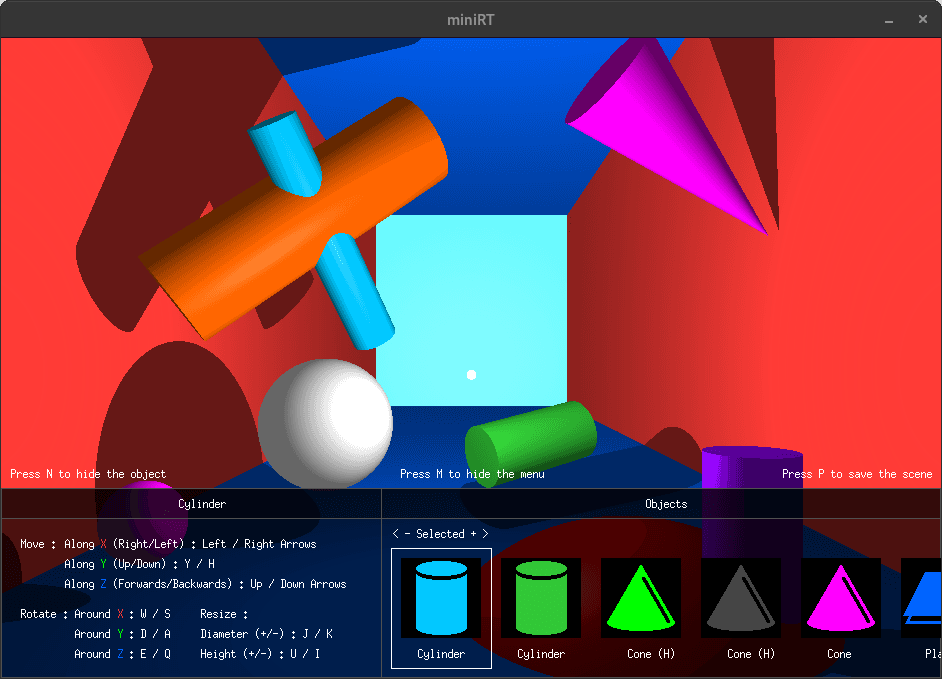Select the partially visible blue Plane icon

click(922, 598)
